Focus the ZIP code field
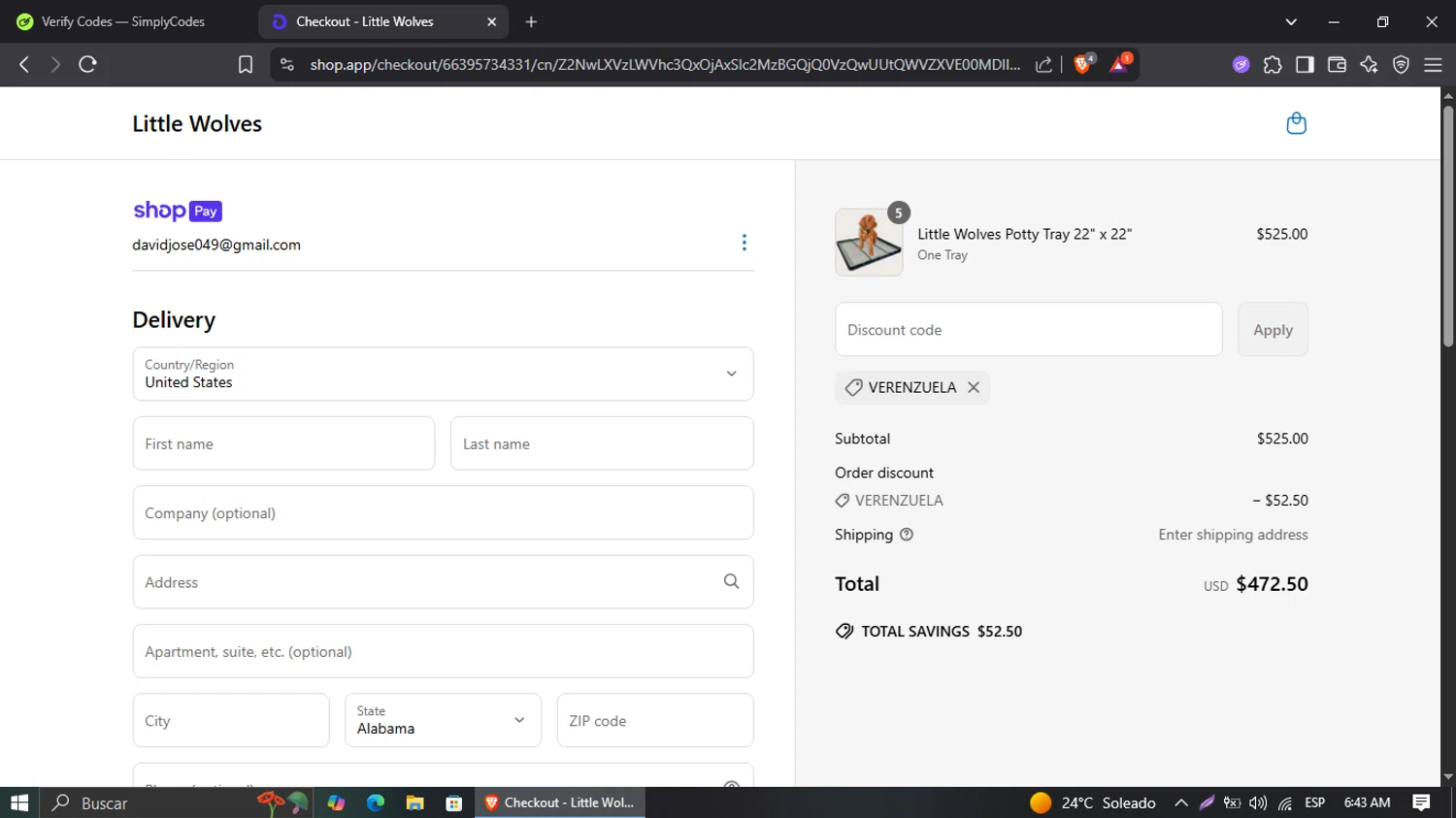The height and width of the screenshot is (818, 1456). (655, 720)
